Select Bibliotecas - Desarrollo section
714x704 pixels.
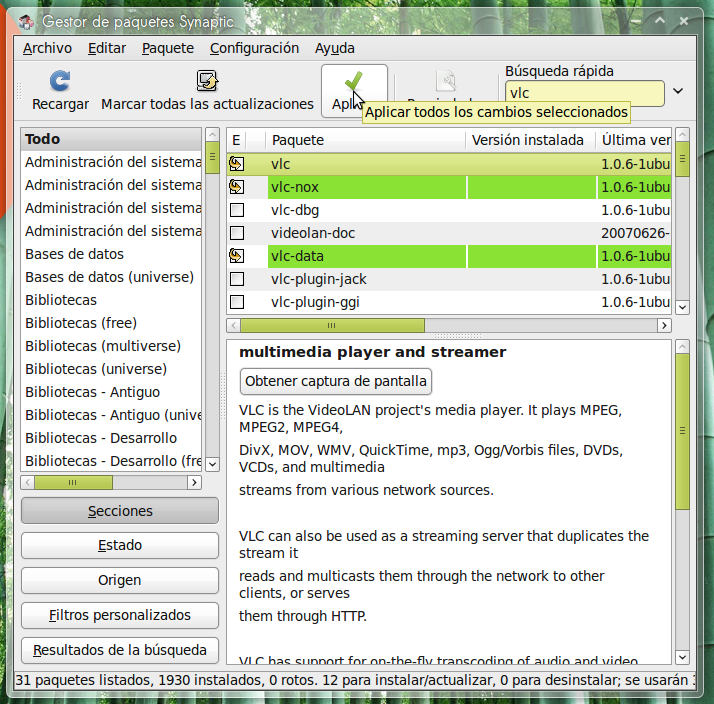click(111, 438)
